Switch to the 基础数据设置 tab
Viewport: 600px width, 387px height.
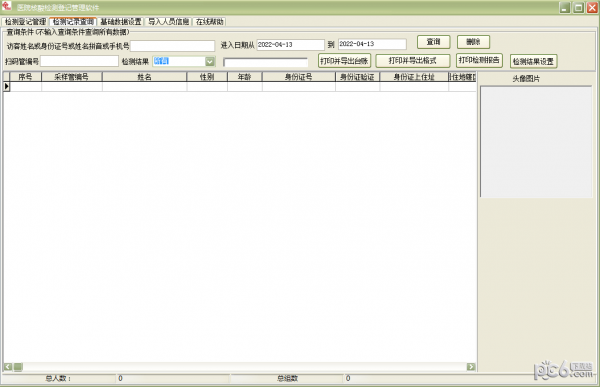[x=121, y=22]
